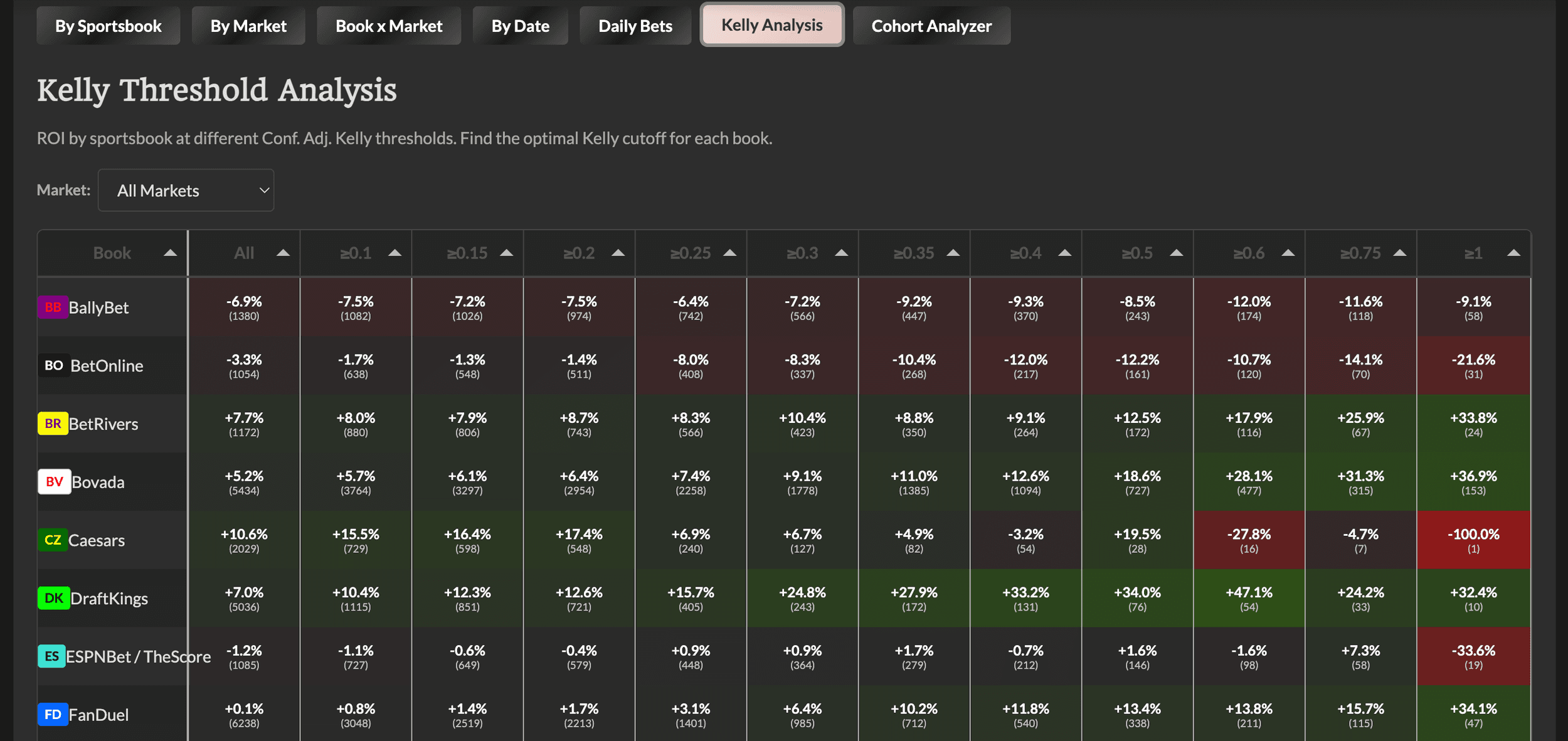
Task: Click the Caesars CZ logo badge
Action: click(x=53, y=540)
